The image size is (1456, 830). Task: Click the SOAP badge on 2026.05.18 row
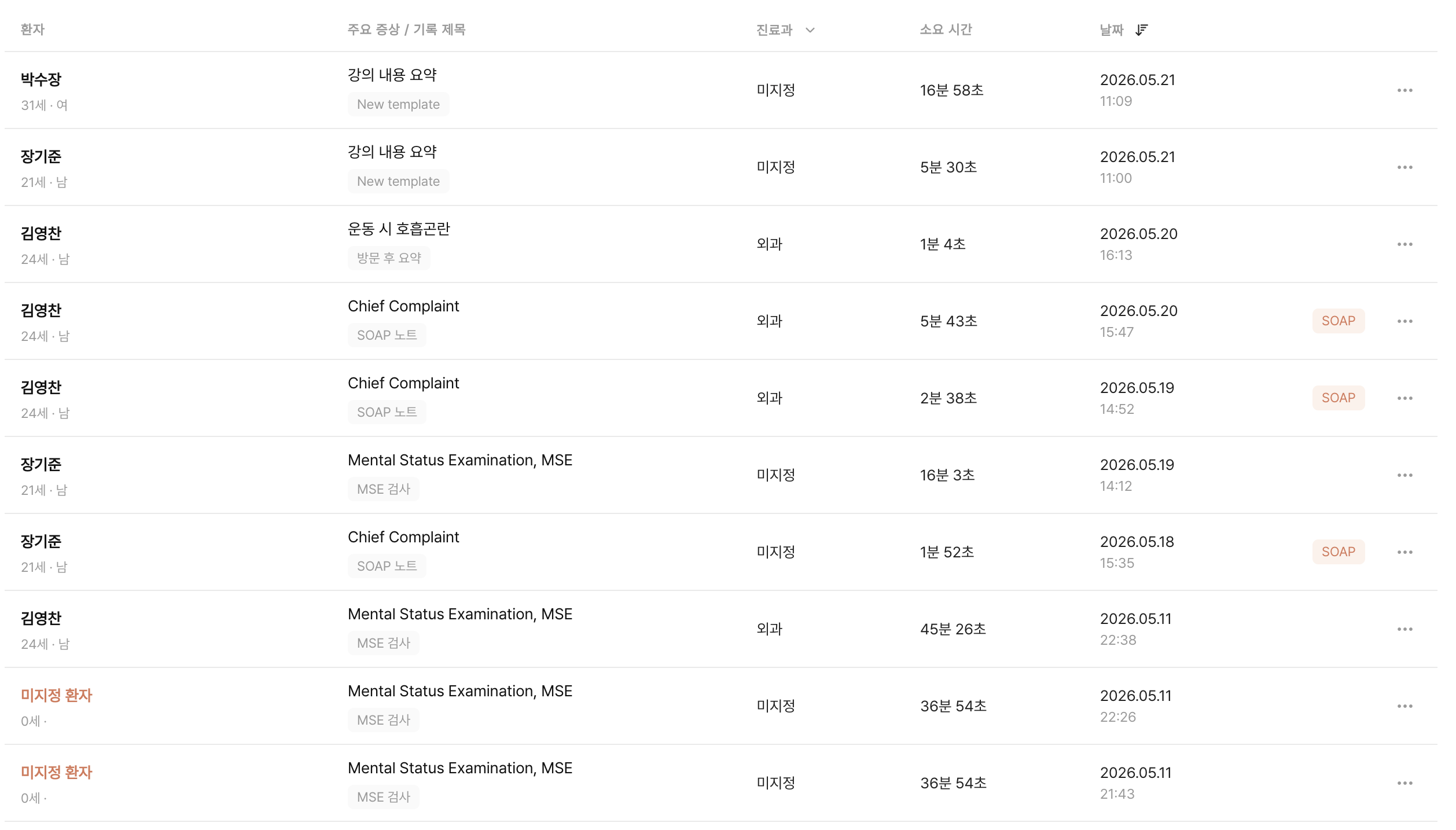[x=1338, y=552]
